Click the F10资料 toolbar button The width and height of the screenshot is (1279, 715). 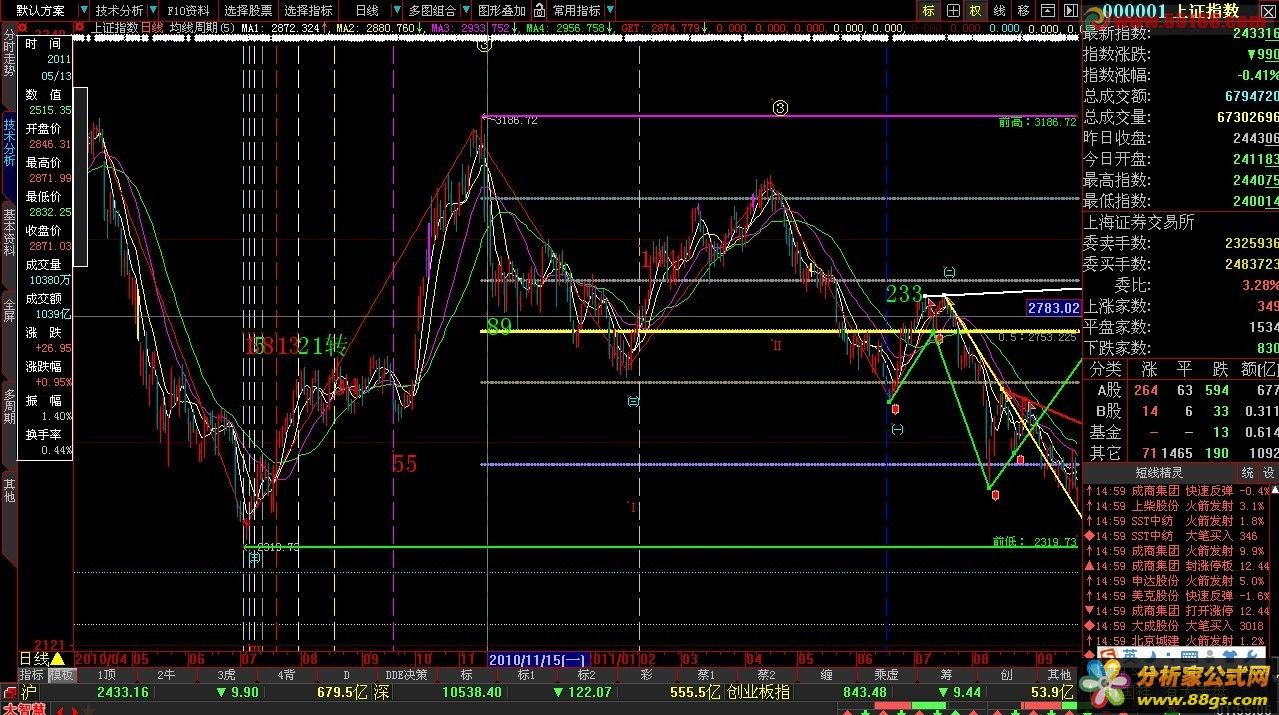coord(189,10)
